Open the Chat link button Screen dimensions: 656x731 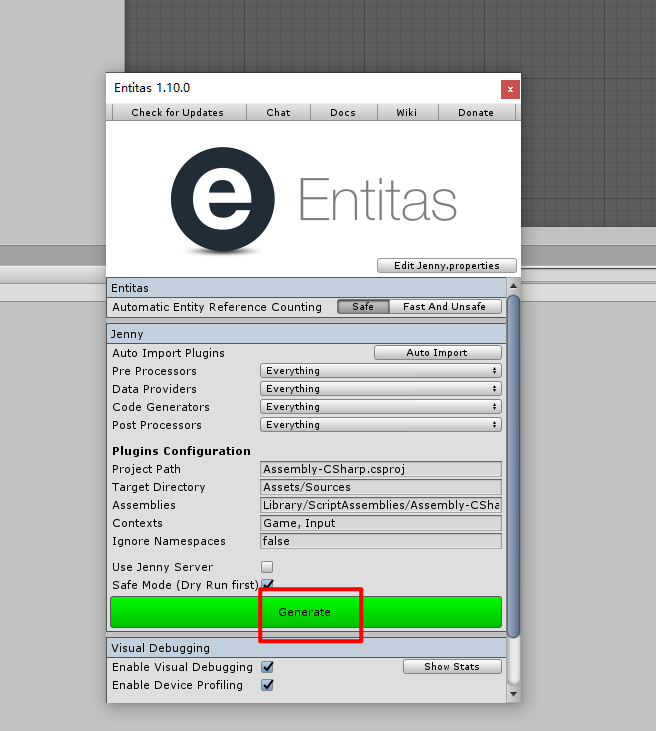(278, 112)
